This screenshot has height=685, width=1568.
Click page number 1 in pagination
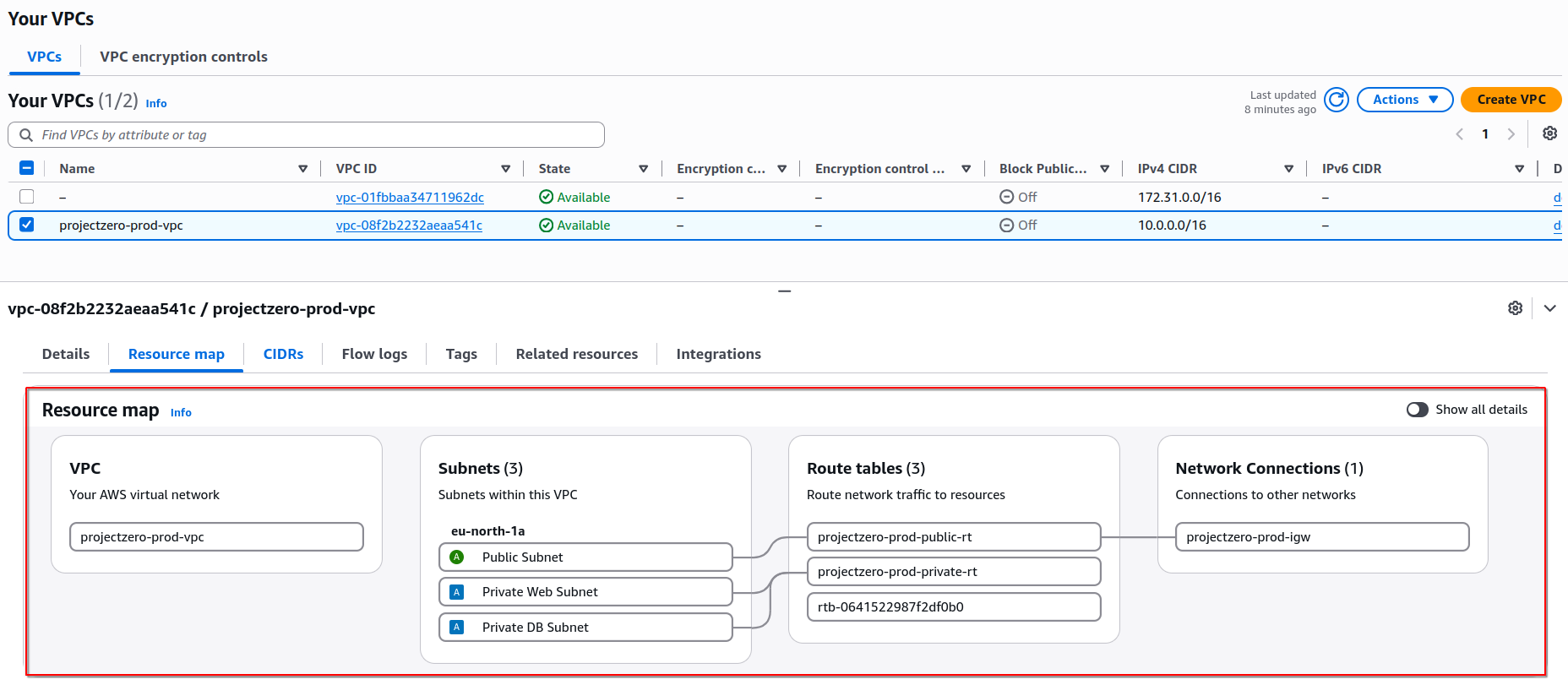coord(1485,134)
